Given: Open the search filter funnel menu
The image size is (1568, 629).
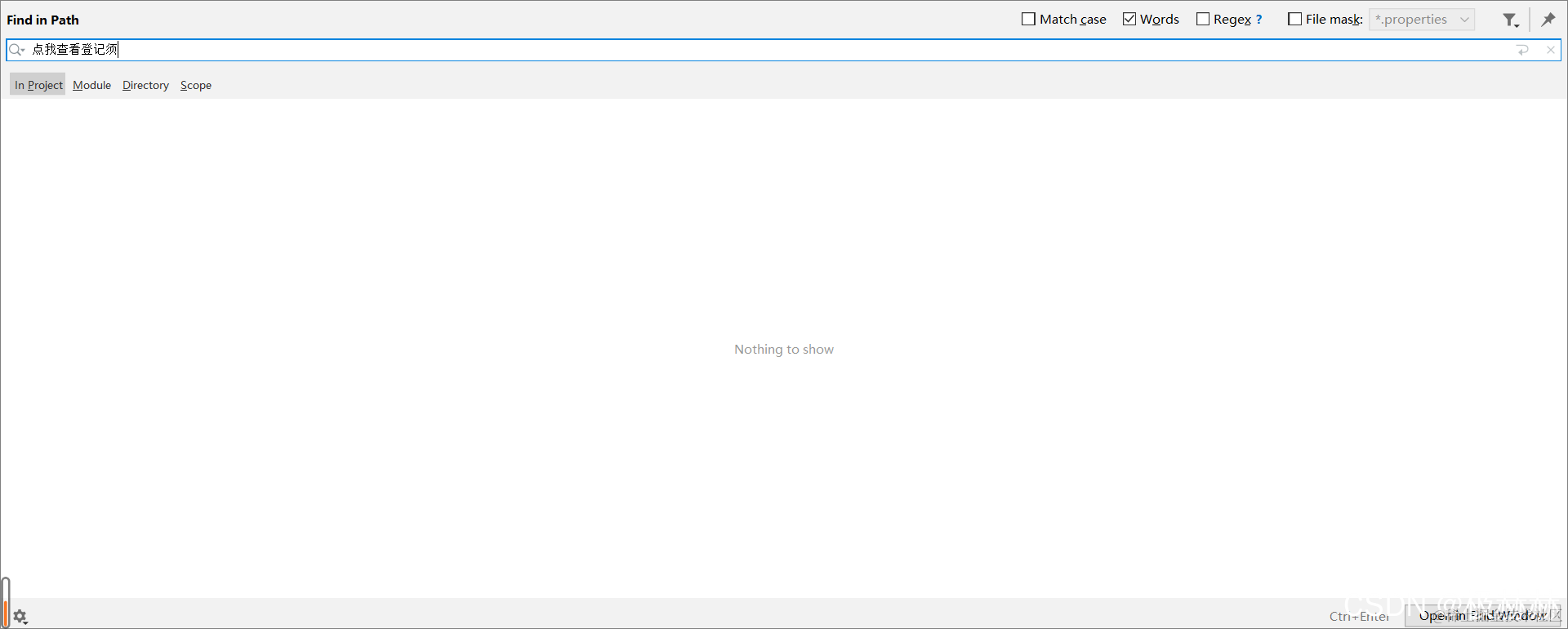Looking at the screenshot, I should click(x=1511, y=20).
